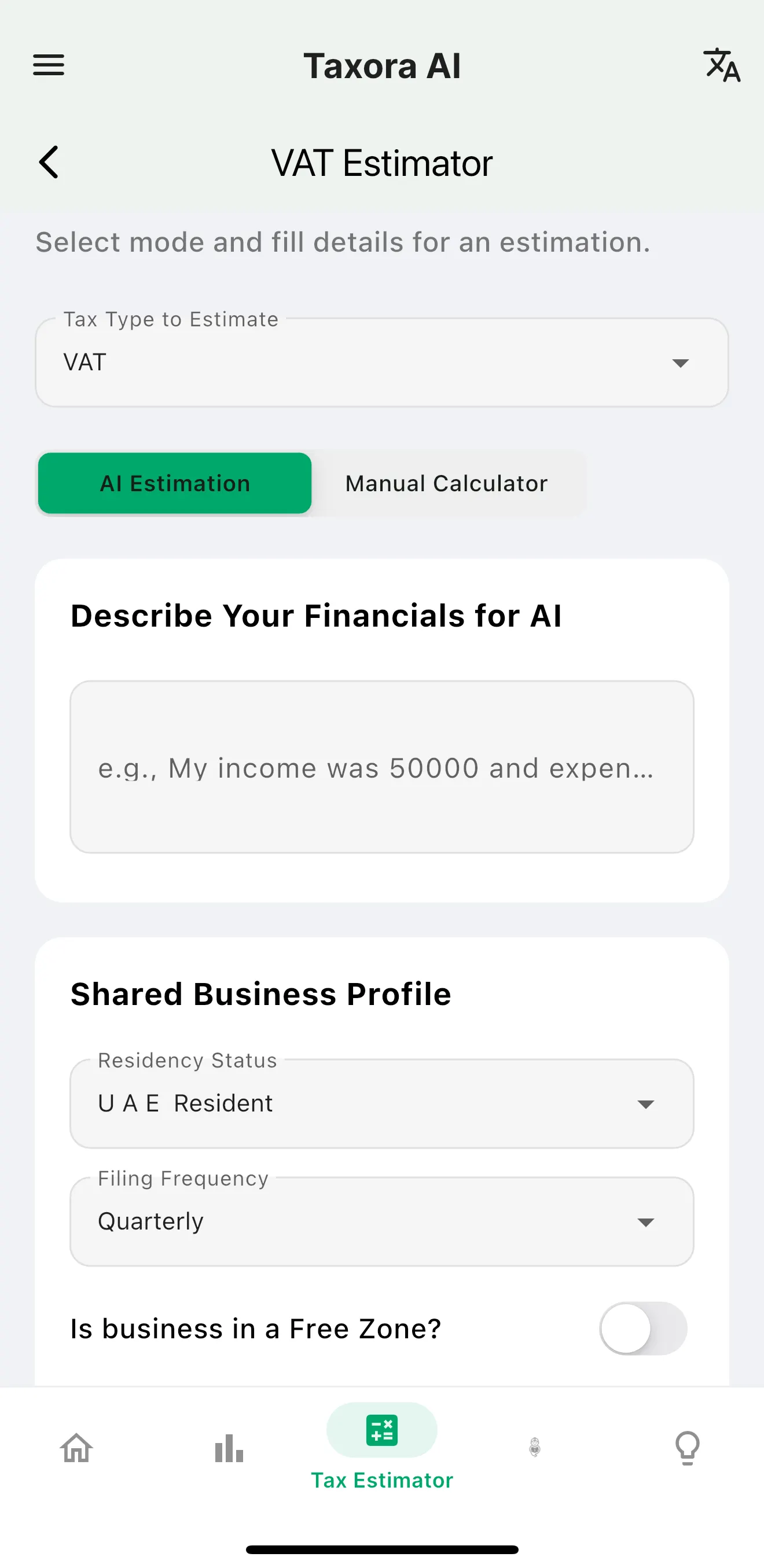Expand Residency Status dropdown arrow

click(x=646, y=1104)
